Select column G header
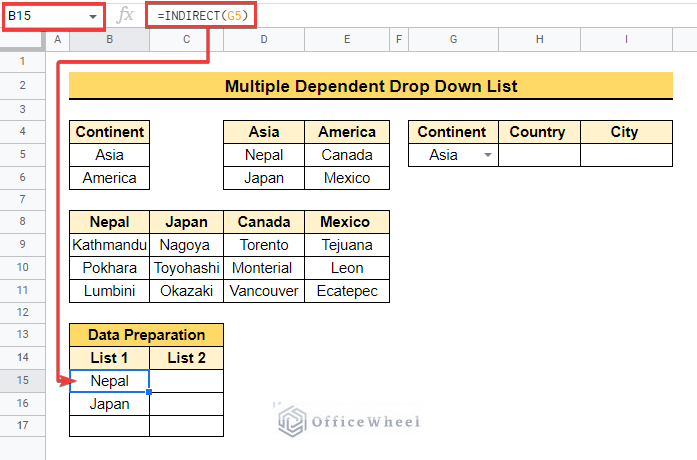Viewport: 697px width, 460px height. pos(453,39)
